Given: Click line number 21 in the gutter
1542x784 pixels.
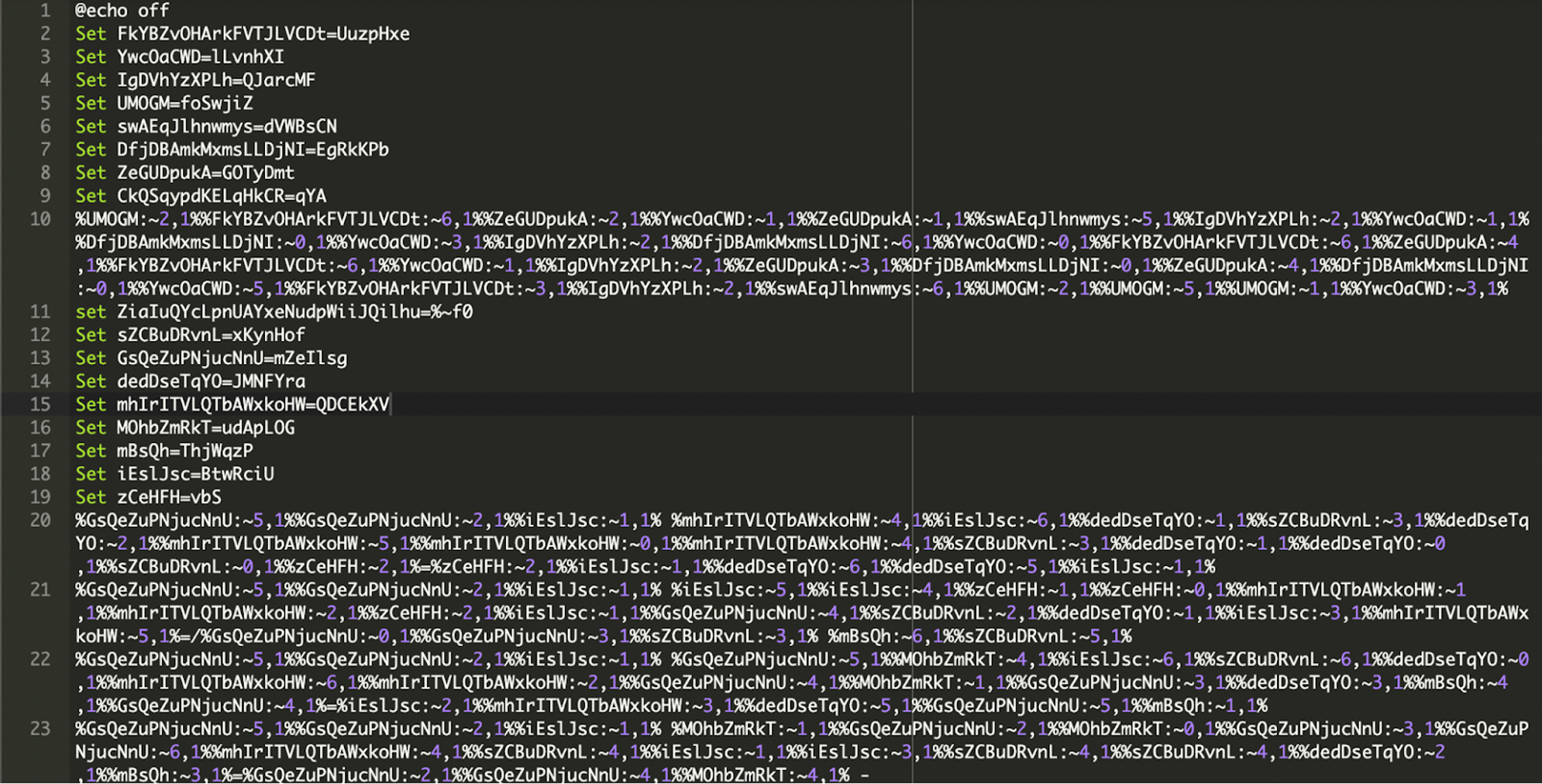Looking at the screenshot, I should tap(41, 590).
